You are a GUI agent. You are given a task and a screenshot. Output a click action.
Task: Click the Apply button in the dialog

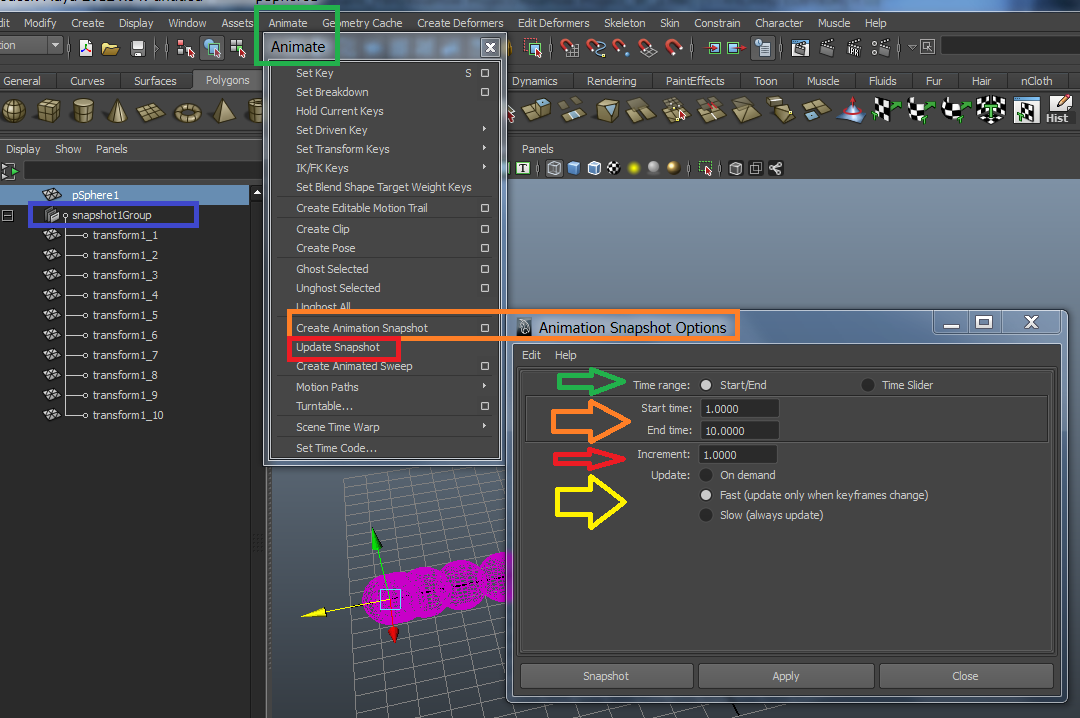(x=786, y=676)
